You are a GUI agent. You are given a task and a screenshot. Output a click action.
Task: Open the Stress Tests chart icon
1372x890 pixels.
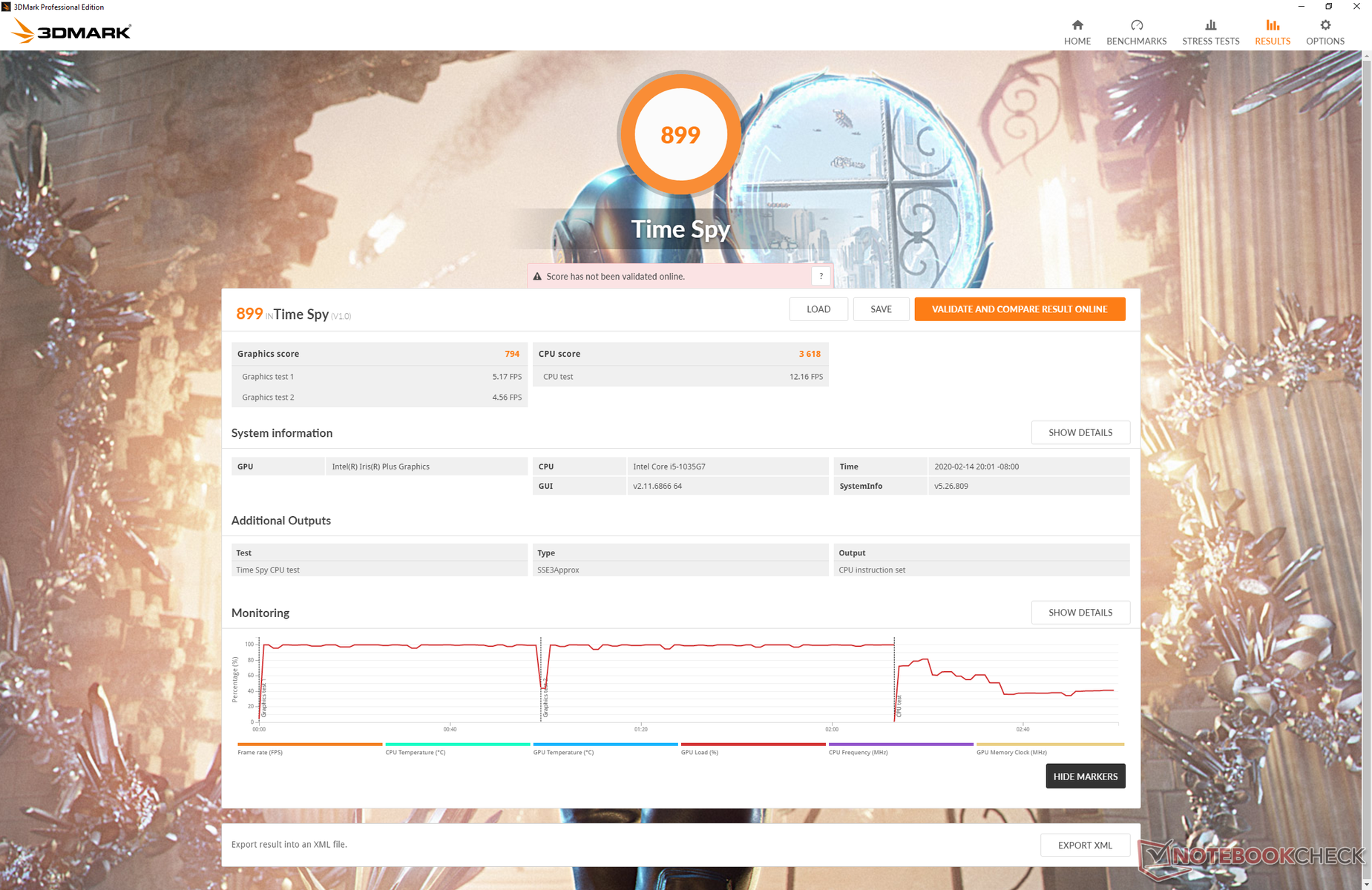tap(1210, 25)
